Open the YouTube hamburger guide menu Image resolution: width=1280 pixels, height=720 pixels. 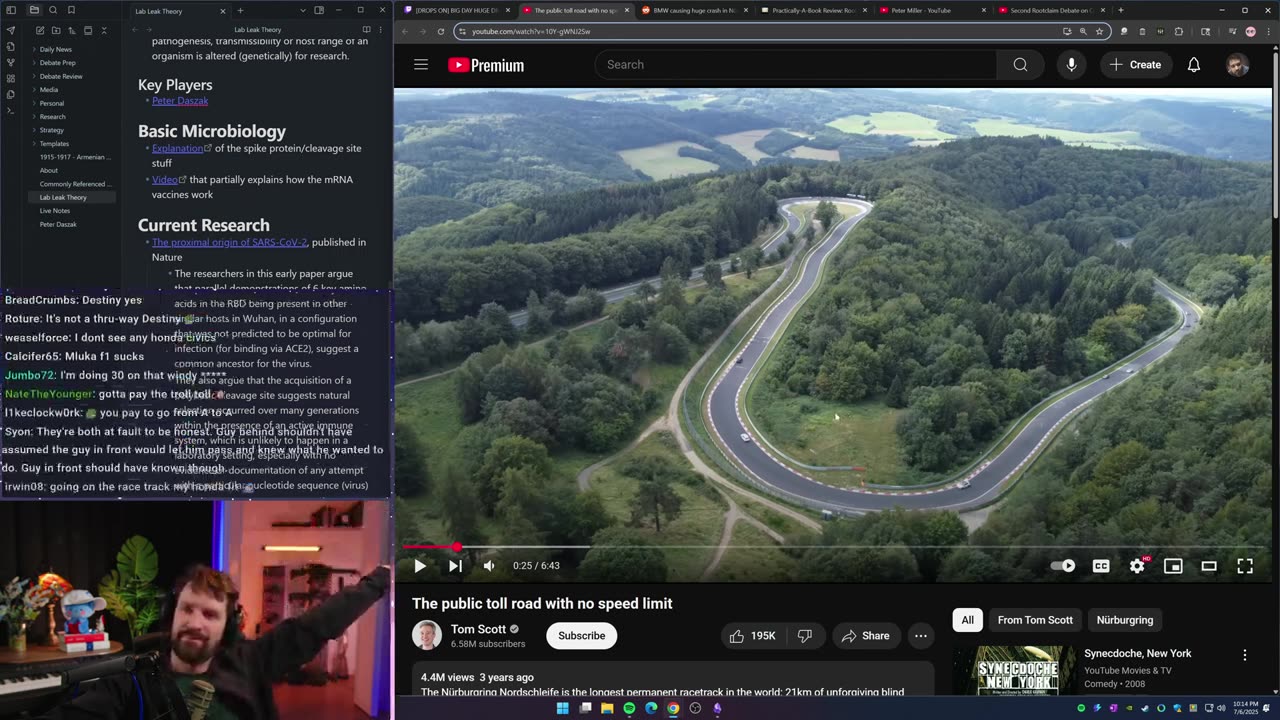[x=421, y=65]
